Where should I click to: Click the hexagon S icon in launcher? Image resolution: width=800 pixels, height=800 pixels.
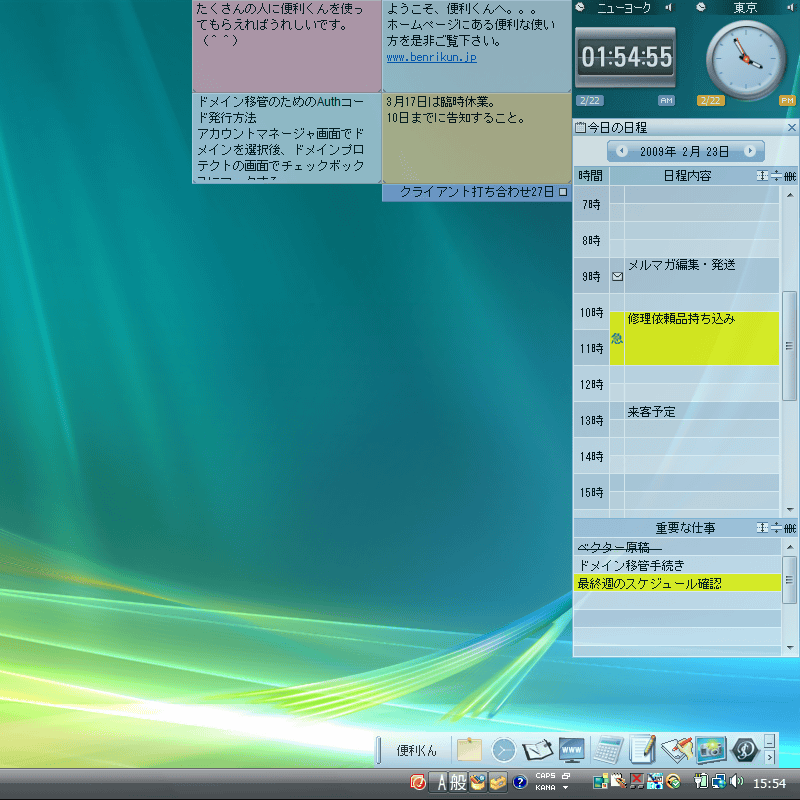pos(744,750)
